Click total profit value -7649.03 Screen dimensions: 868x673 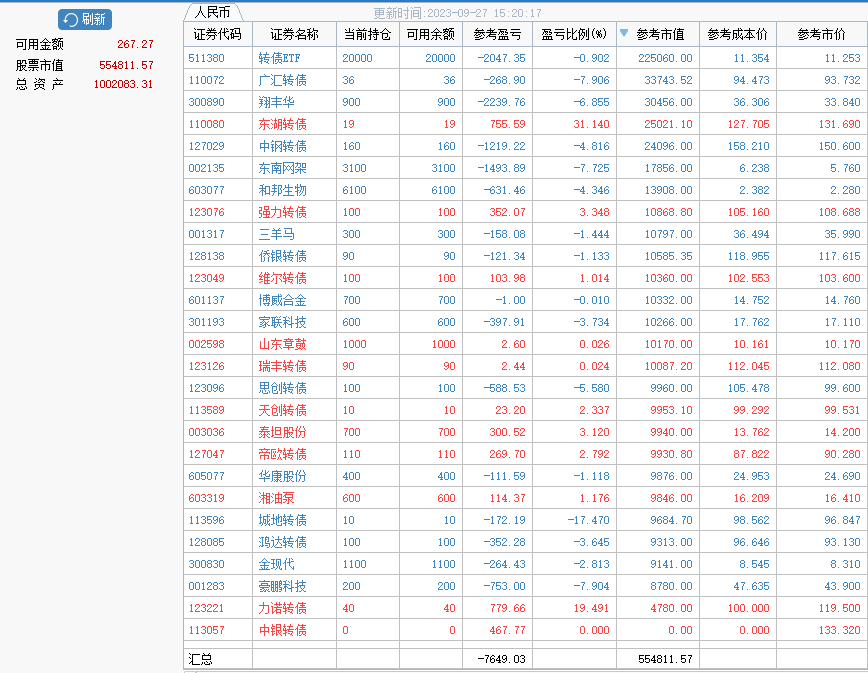tap(502, 659)
